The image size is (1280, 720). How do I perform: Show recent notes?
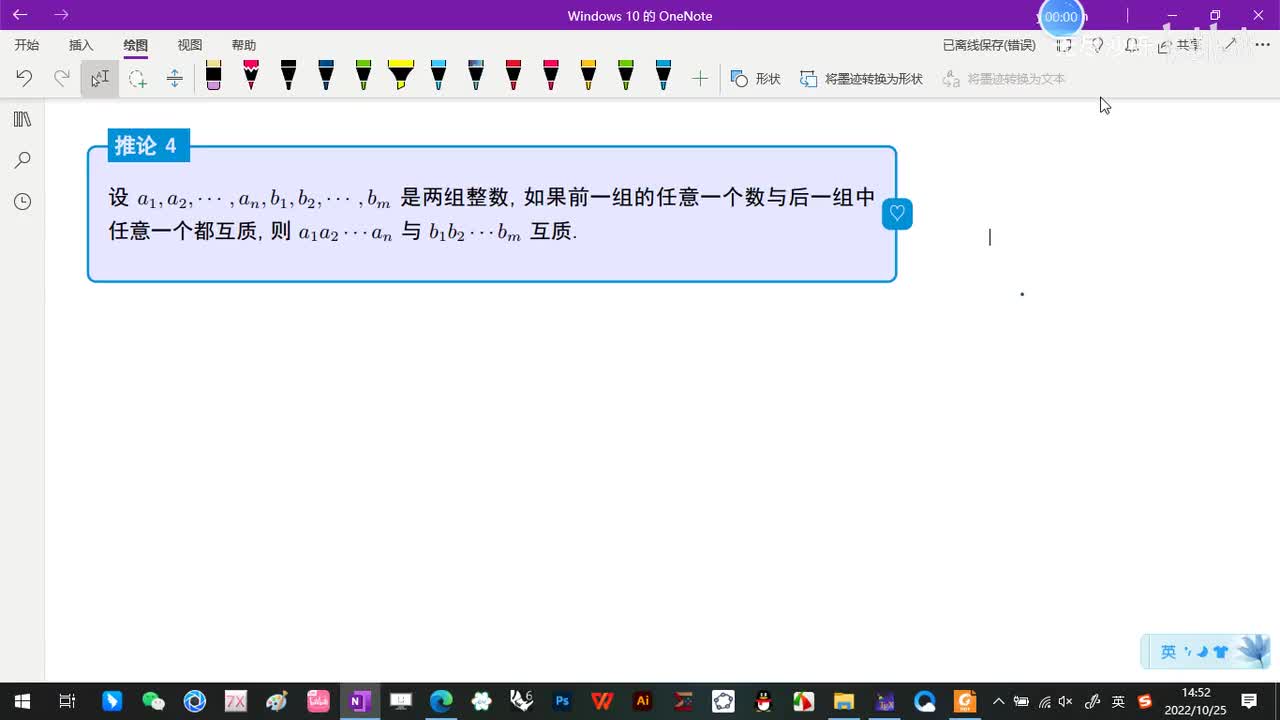pos(22,201)
